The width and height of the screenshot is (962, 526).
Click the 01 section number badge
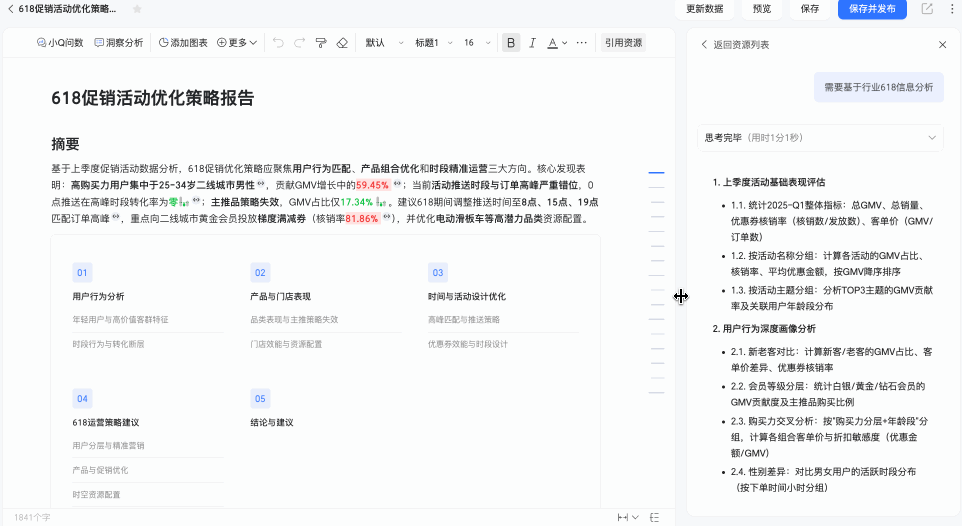(x=82, y=273)
